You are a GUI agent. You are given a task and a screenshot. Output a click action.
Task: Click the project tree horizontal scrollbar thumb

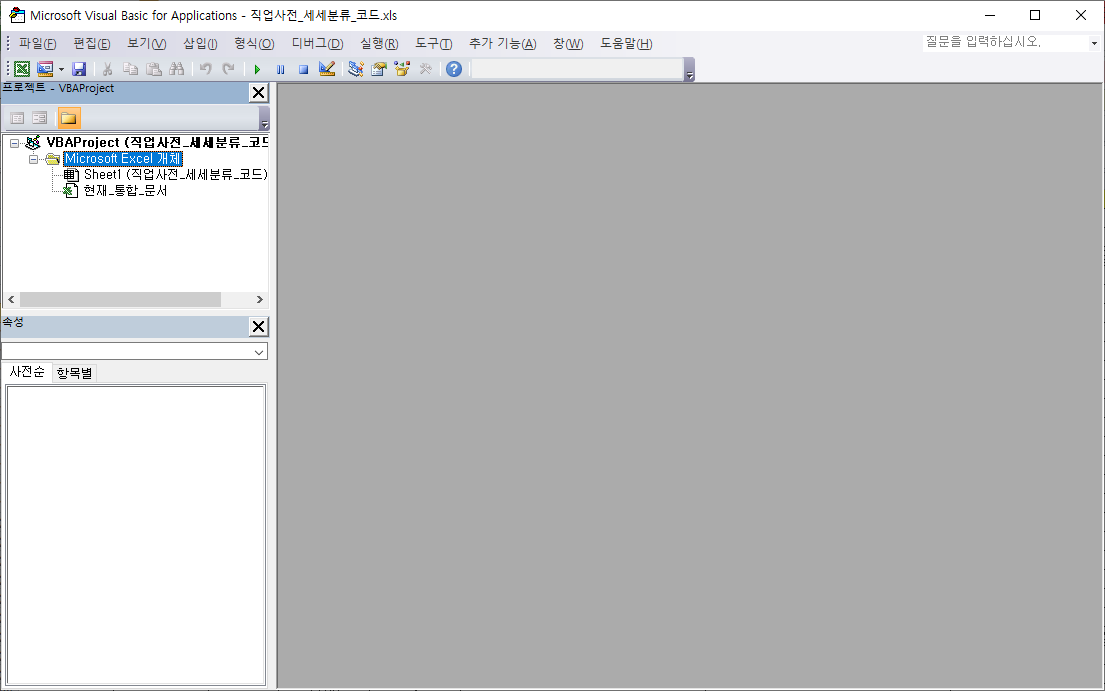coord(121,299)
